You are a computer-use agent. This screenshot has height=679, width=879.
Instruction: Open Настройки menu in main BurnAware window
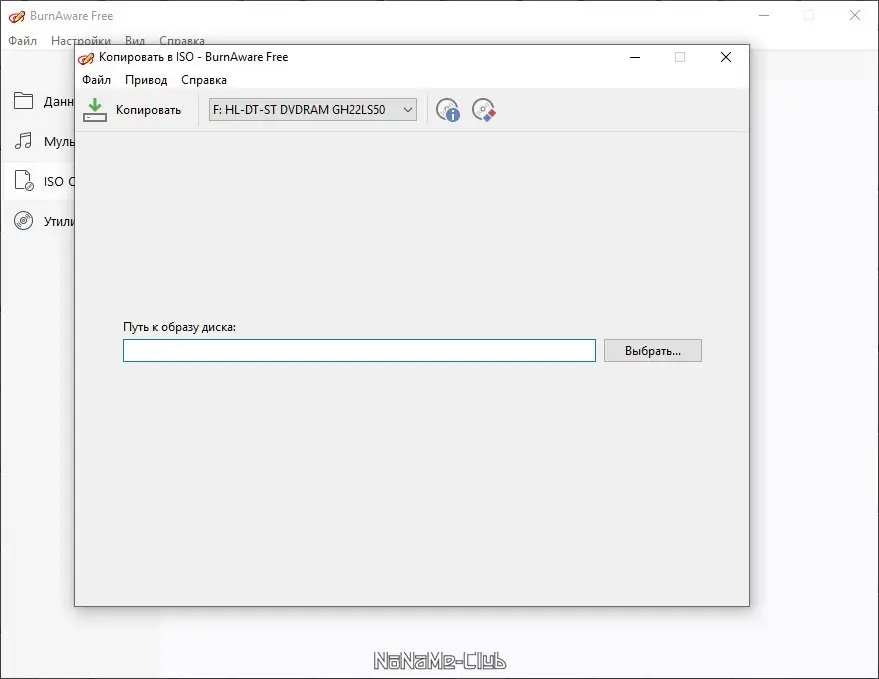[x=81, y=40]
